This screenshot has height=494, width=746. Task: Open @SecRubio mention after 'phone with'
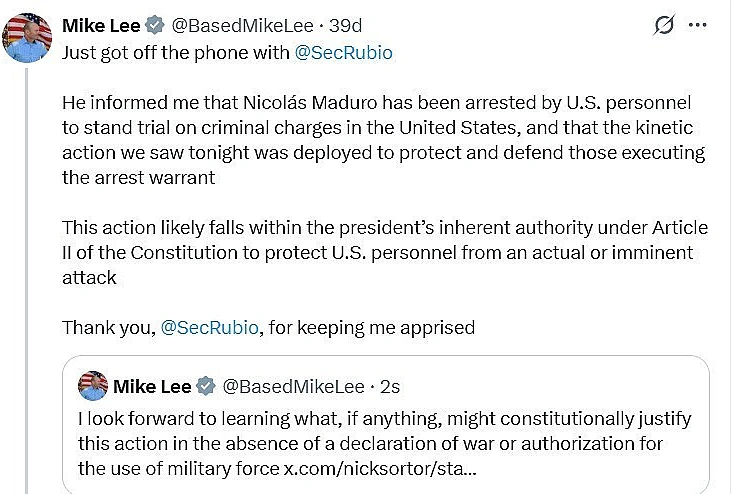coord(344,53)
